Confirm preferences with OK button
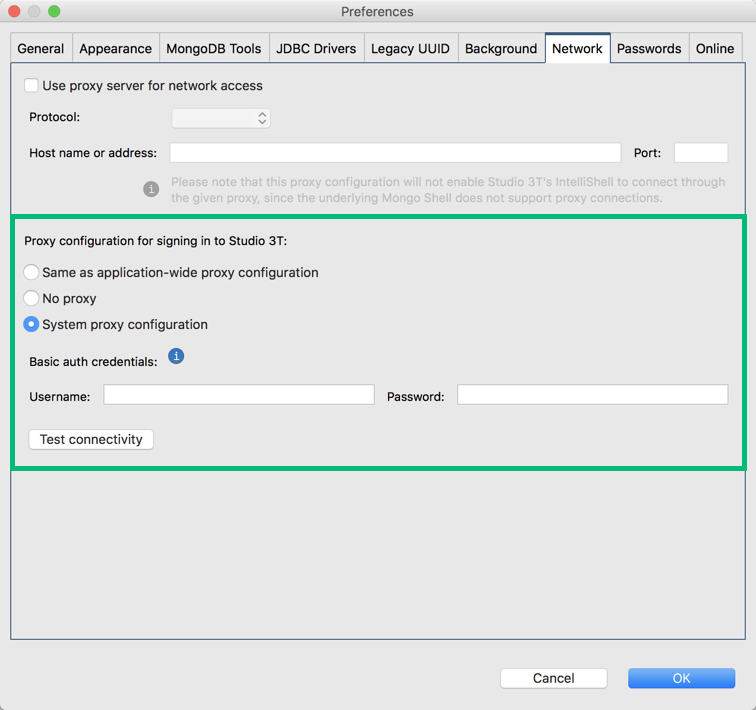Viewport: 756px width, 710px height. click(681, 678)
